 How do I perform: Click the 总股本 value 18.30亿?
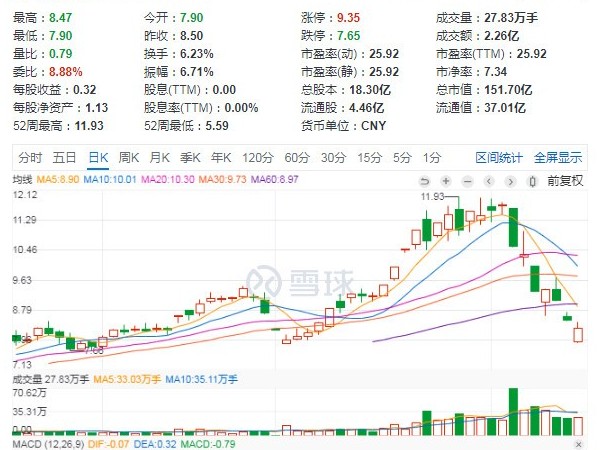[370, 90]
